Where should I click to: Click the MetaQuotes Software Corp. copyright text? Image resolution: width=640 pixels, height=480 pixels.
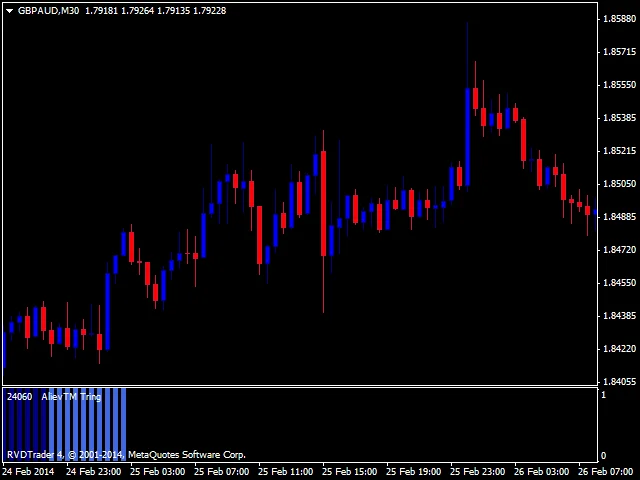pos(187,455)
